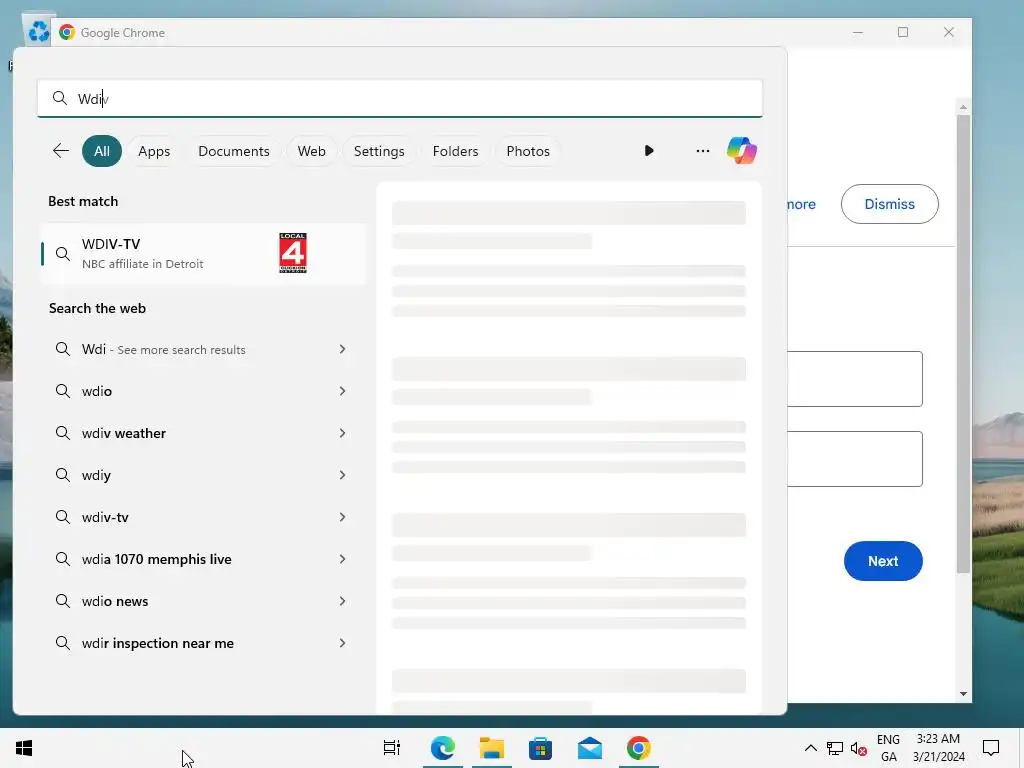Click the blue Next button in Chrome
This screenshot has width=1024, height=768.
pyautogui.click(x=883, y=561)
